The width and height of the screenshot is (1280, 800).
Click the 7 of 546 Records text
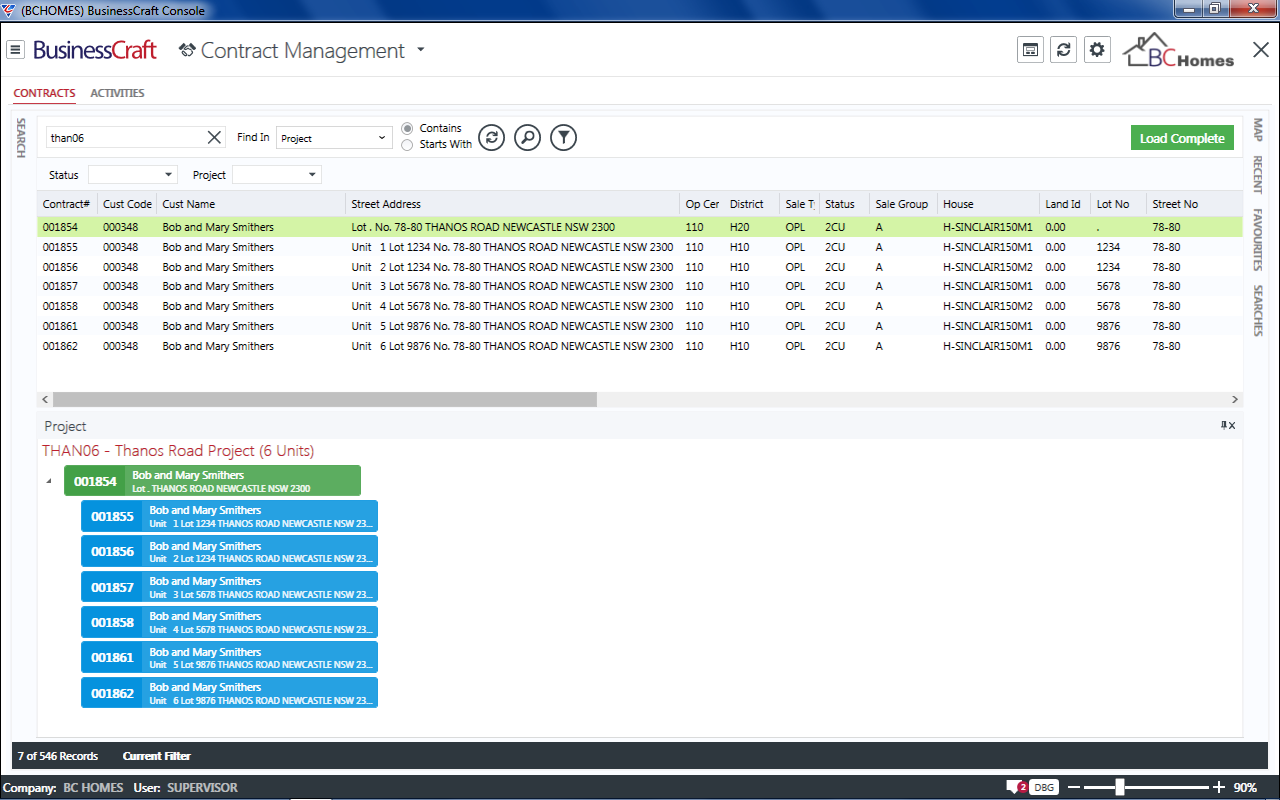coord(58,756)
